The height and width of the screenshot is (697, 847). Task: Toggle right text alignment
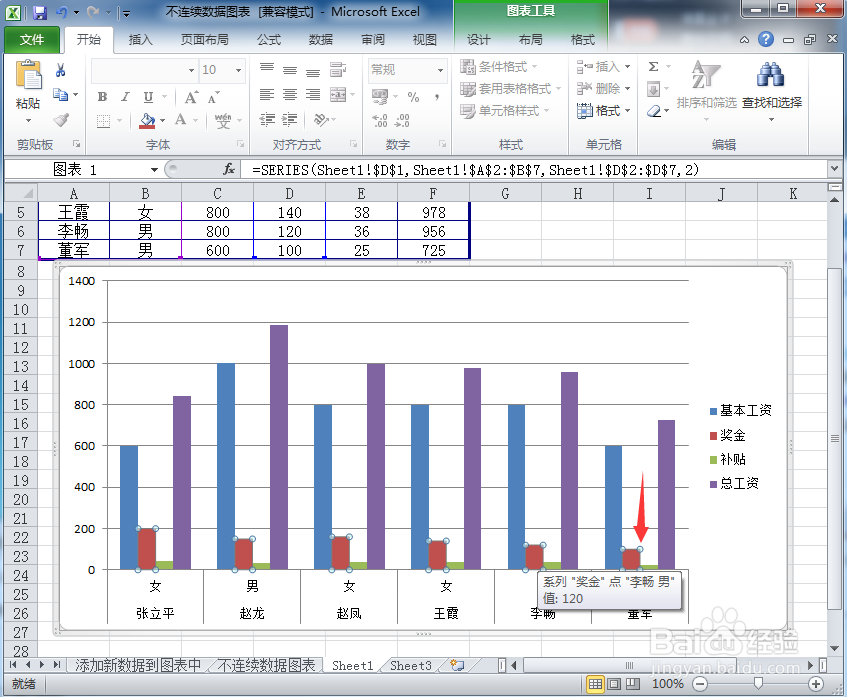(313, 95)
